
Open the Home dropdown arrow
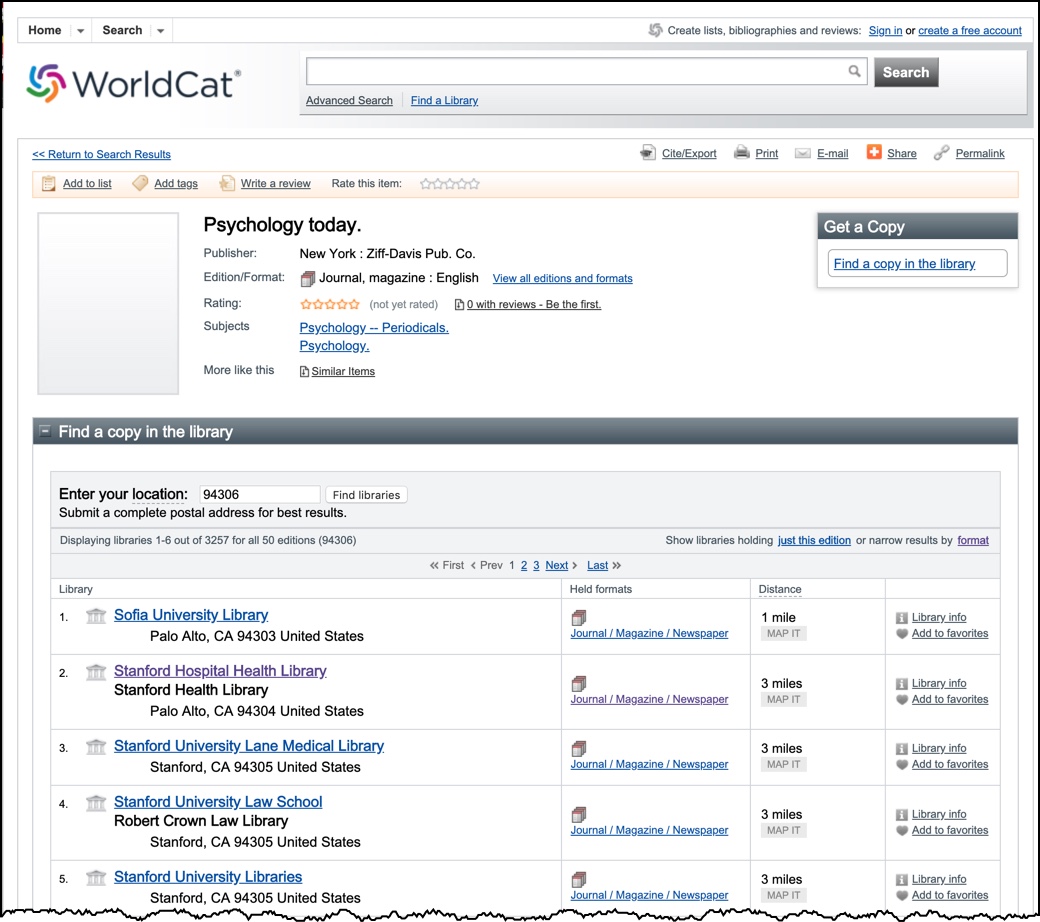80,31
